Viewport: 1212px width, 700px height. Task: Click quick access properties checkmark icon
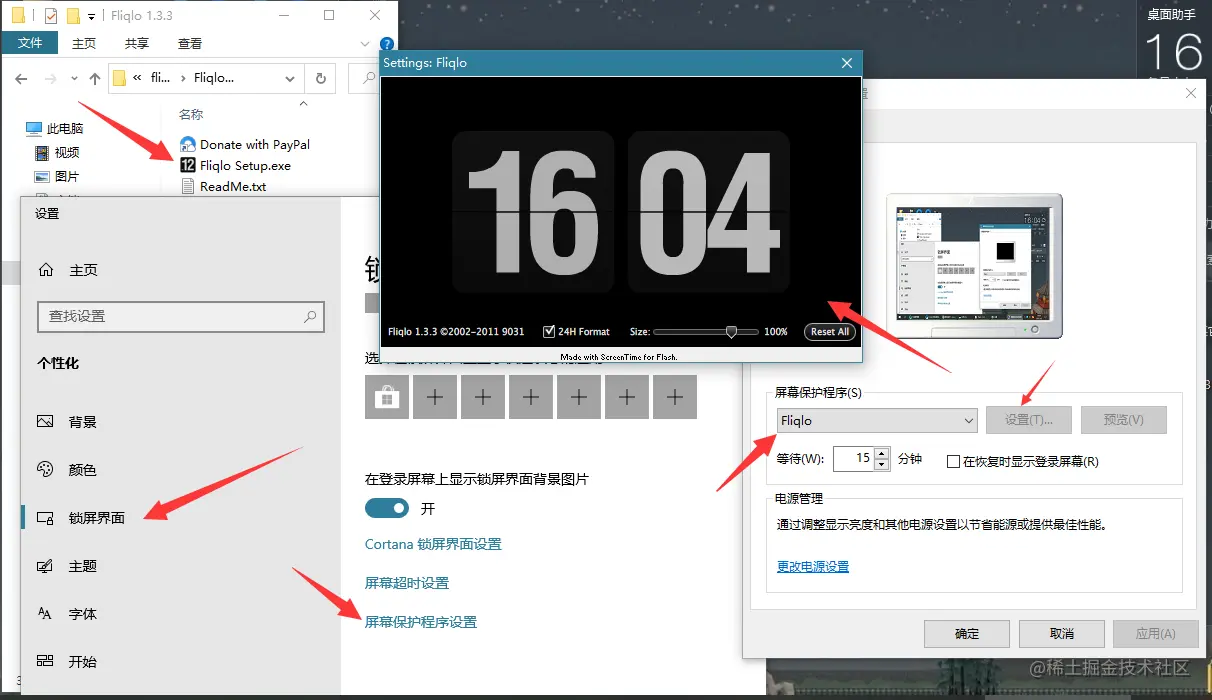pyautogui.click(x=52, y=16)
